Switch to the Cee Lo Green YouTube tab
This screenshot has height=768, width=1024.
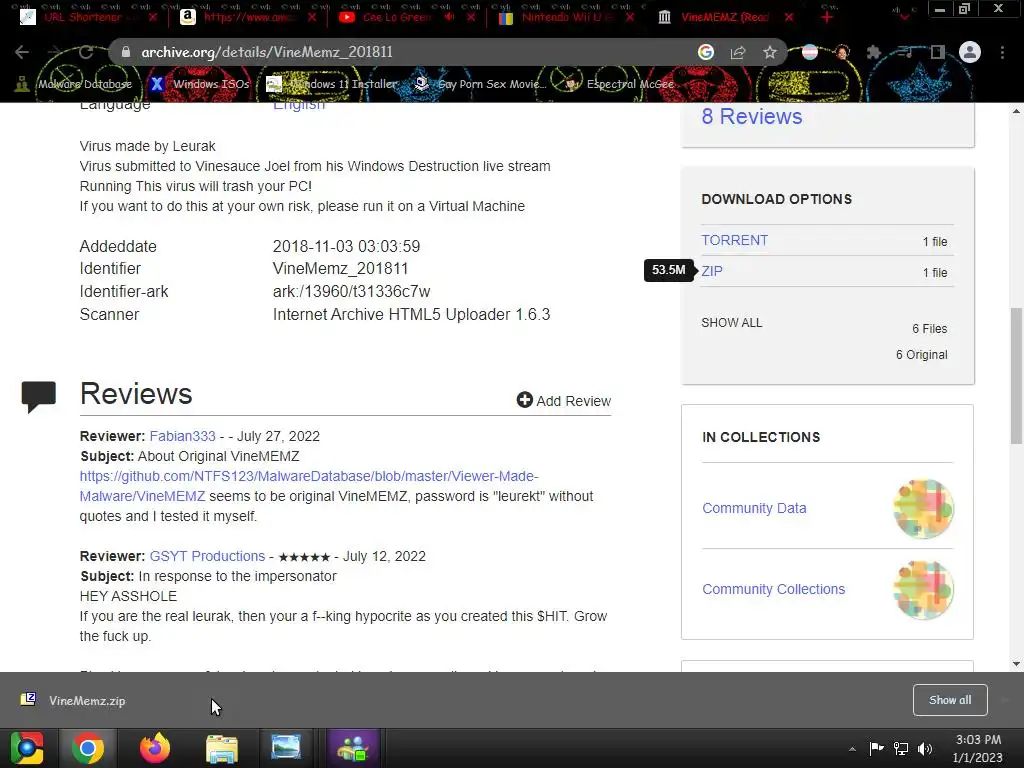tap(397, 17)
